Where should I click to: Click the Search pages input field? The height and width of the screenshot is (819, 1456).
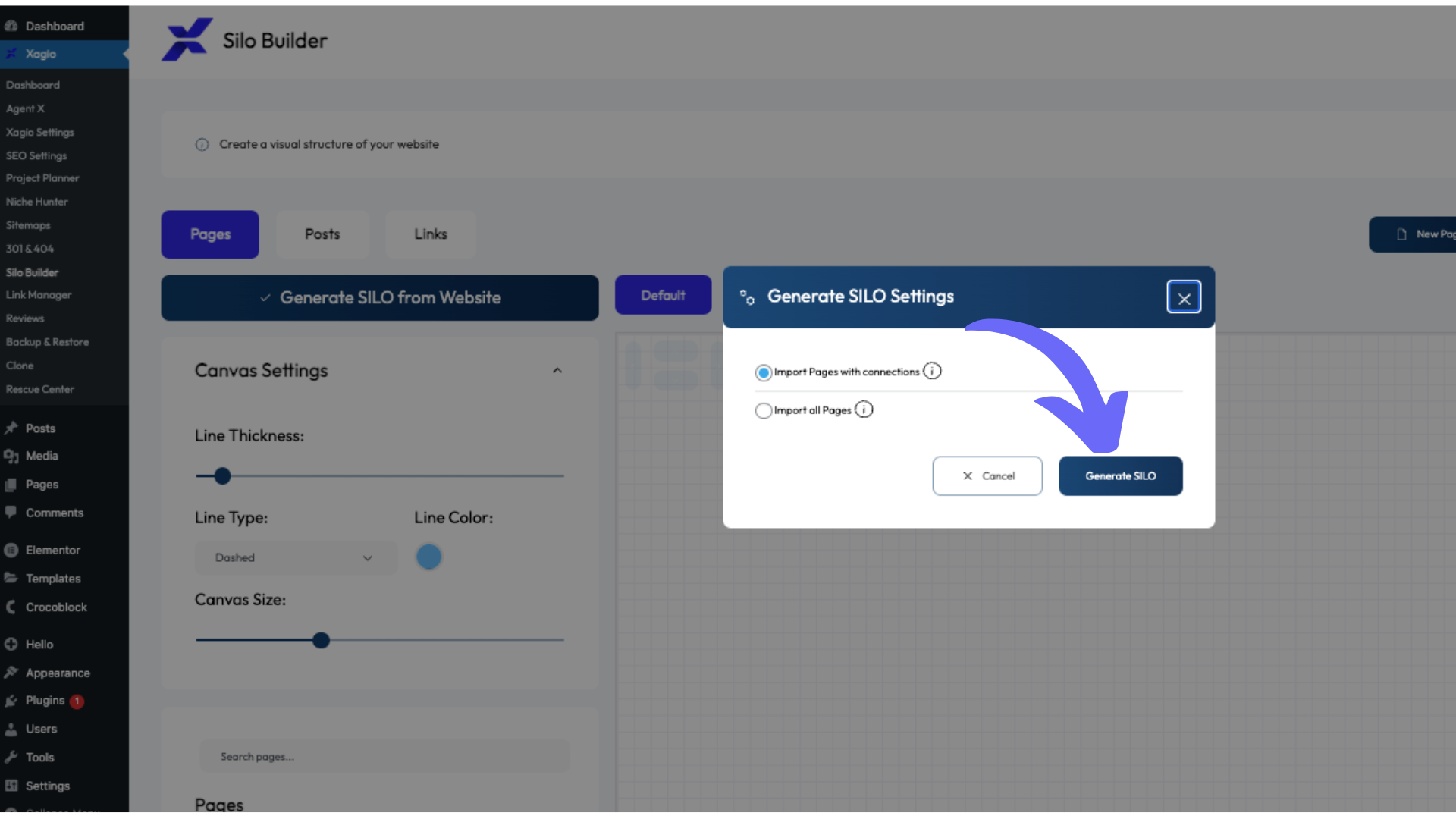click(x=384, y=757)
